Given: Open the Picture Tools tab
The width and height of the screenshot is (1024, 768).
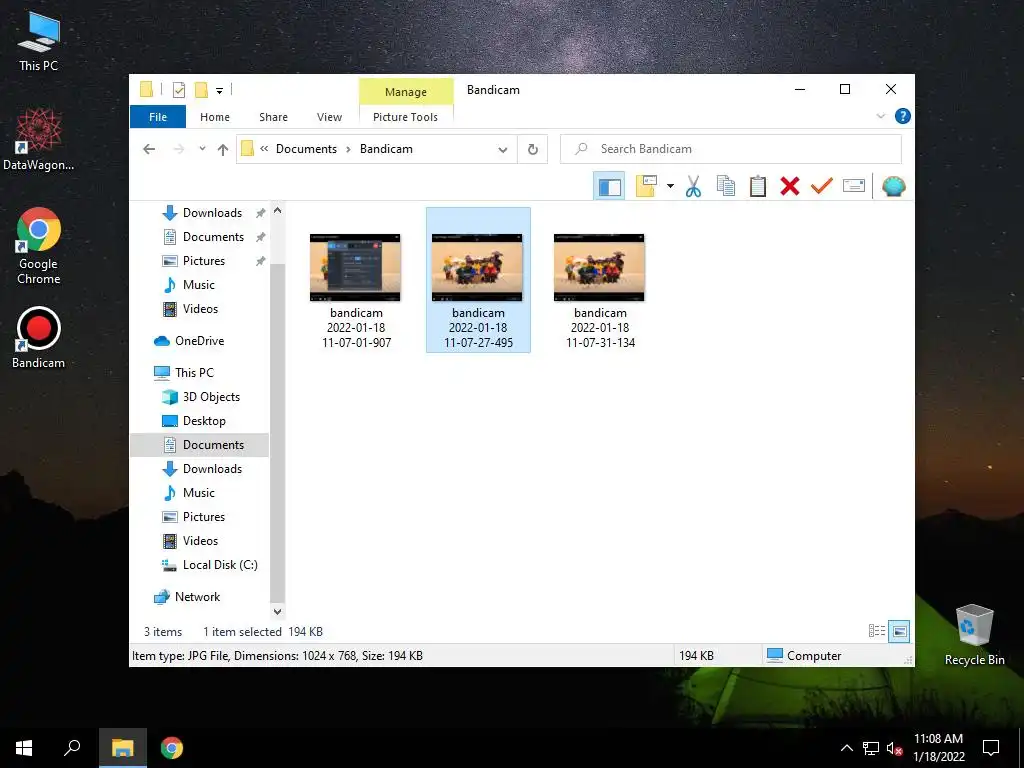Looking at the screenshot, I should point(405,117).
